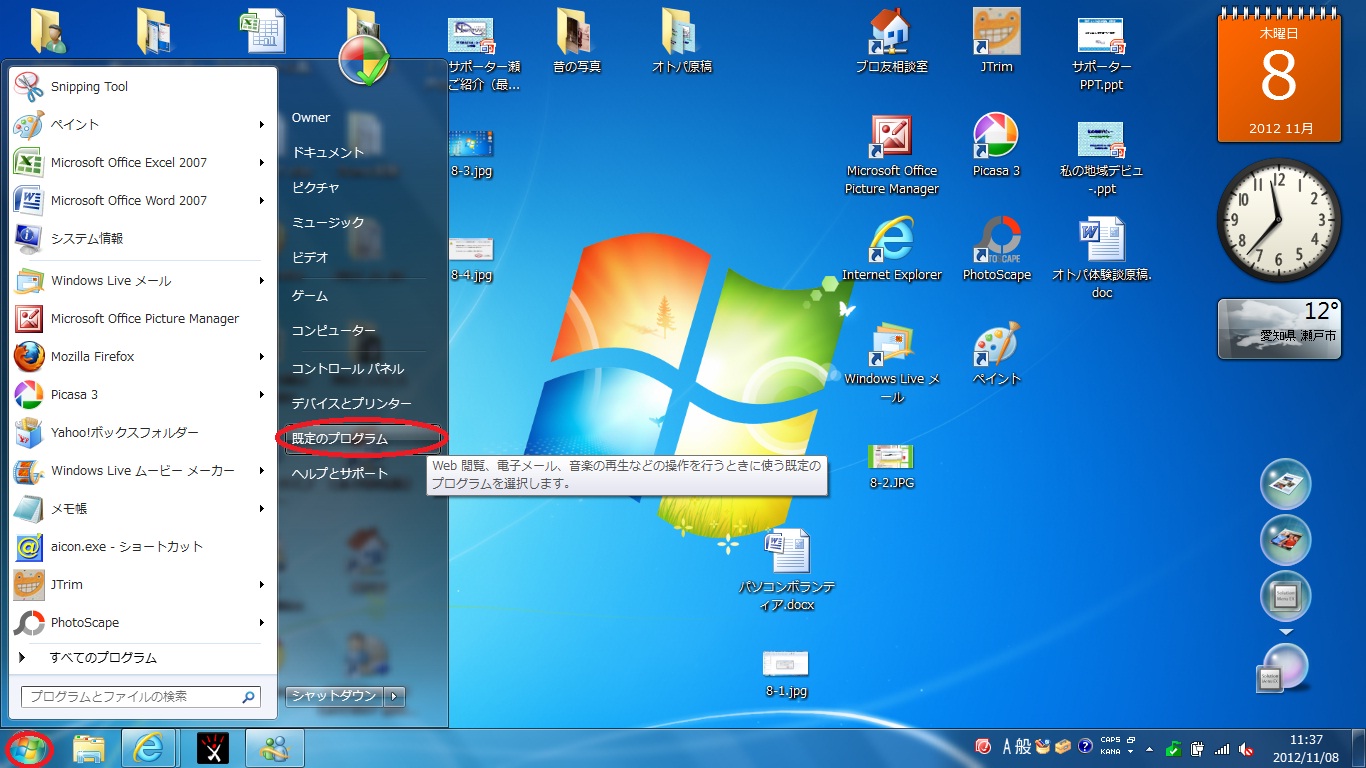Open Snipping Tool from the Start menu

point(143,87)
